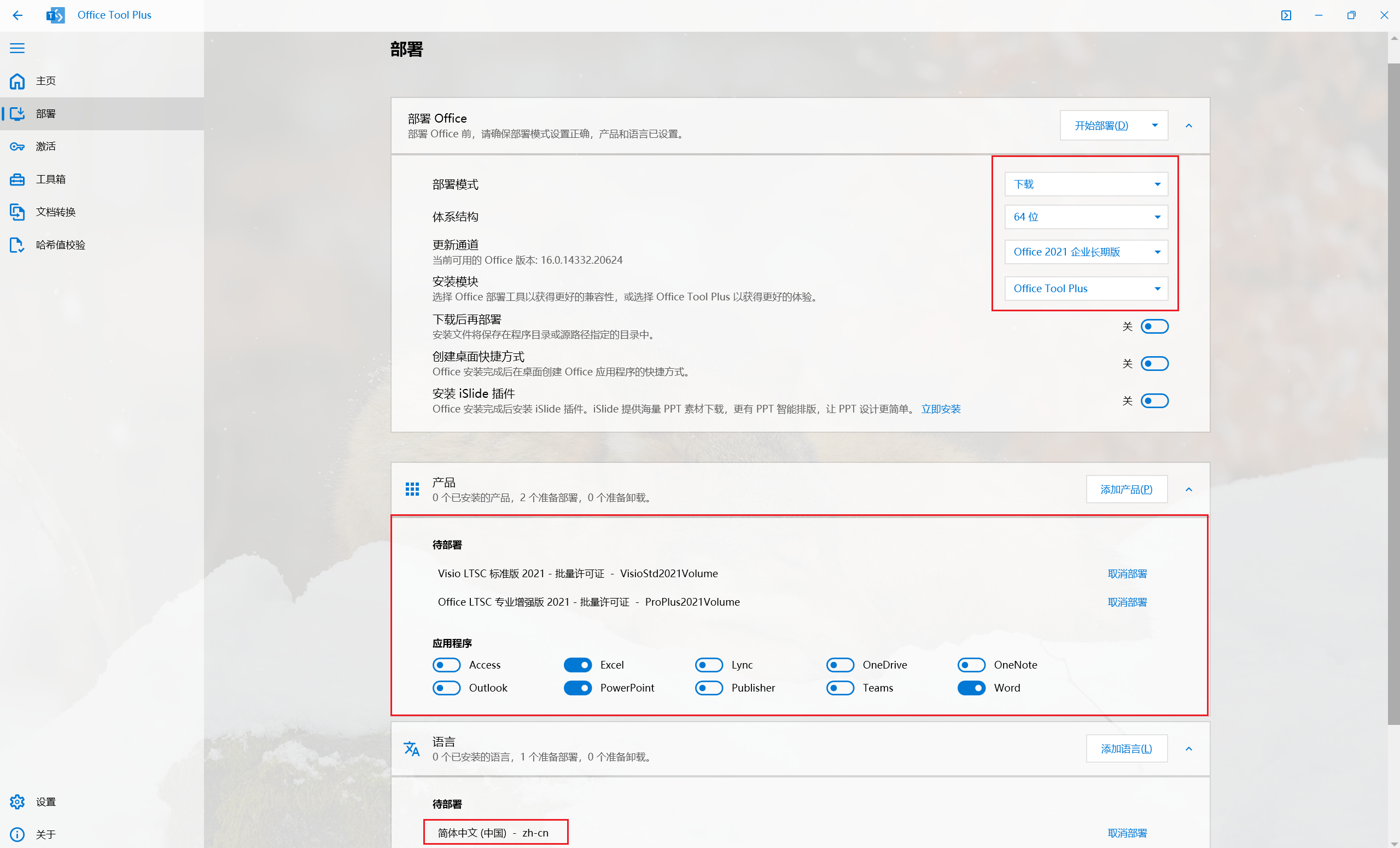Click the 部署 deploy sidebar icon
The height and width of the screenshot is (848, 1400).
(17, 114)
